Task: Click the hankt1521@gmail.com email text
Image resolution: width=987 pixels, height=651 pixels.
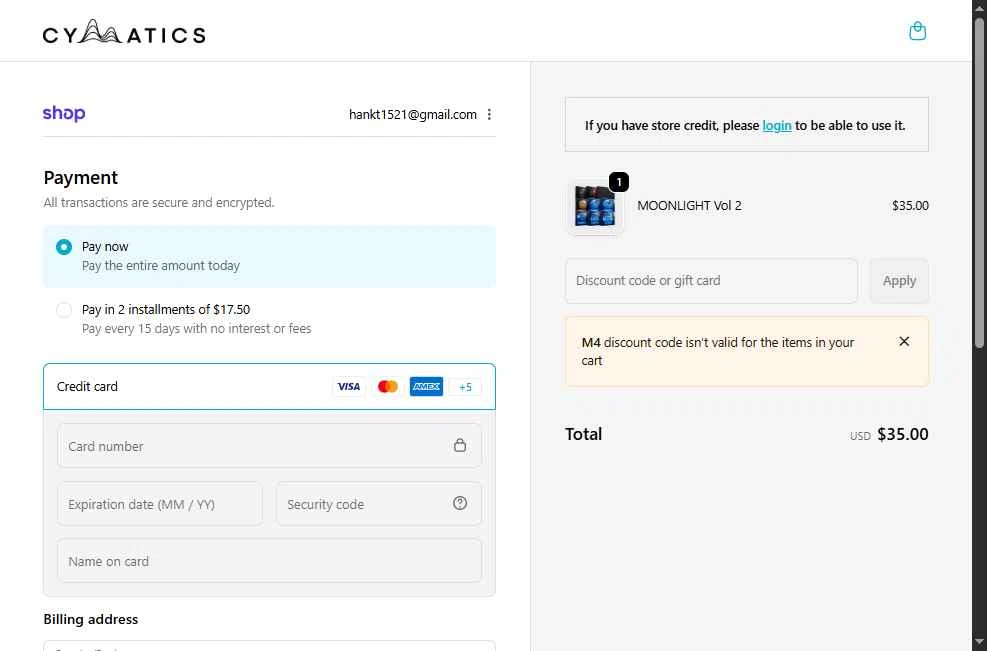Action: [x=413, y=115]
